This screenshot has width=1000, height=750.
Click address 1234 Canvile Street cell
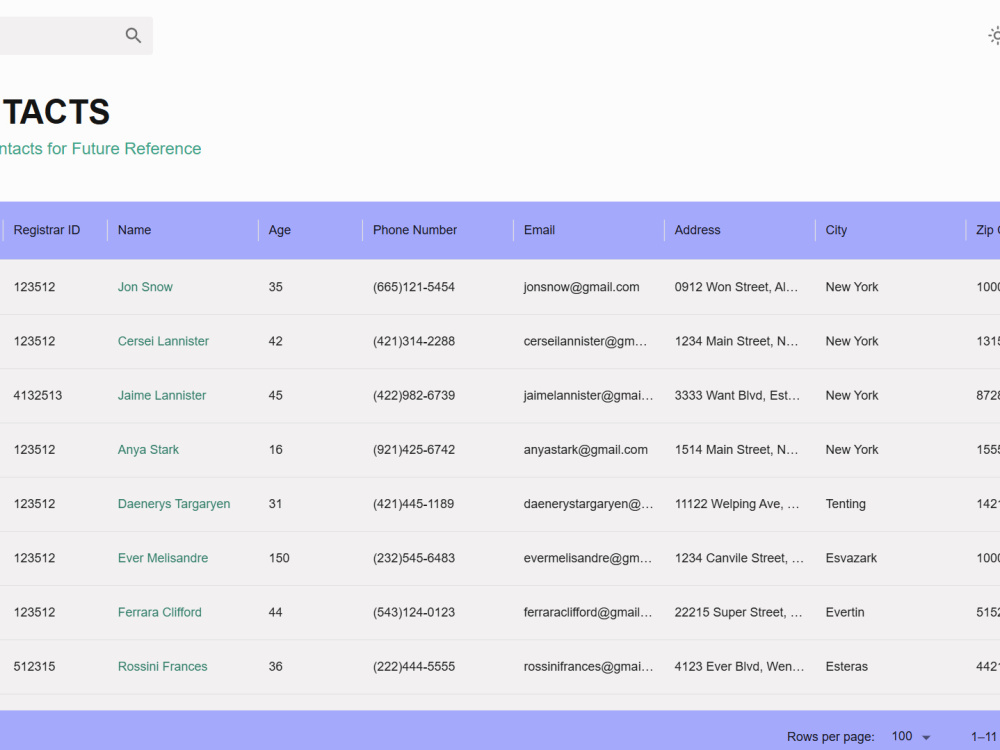(x=740, y=558)
